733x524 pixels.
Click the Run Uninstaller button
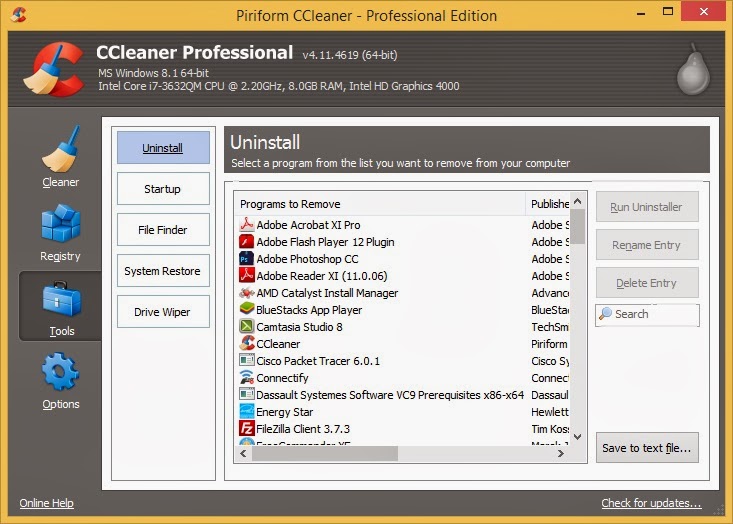click(647, 207)
